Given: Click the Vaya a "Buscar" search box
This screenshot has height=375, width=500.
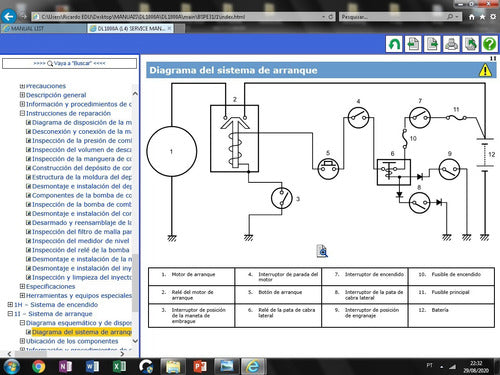Looking at the screenshot, I should click(69, 63).
